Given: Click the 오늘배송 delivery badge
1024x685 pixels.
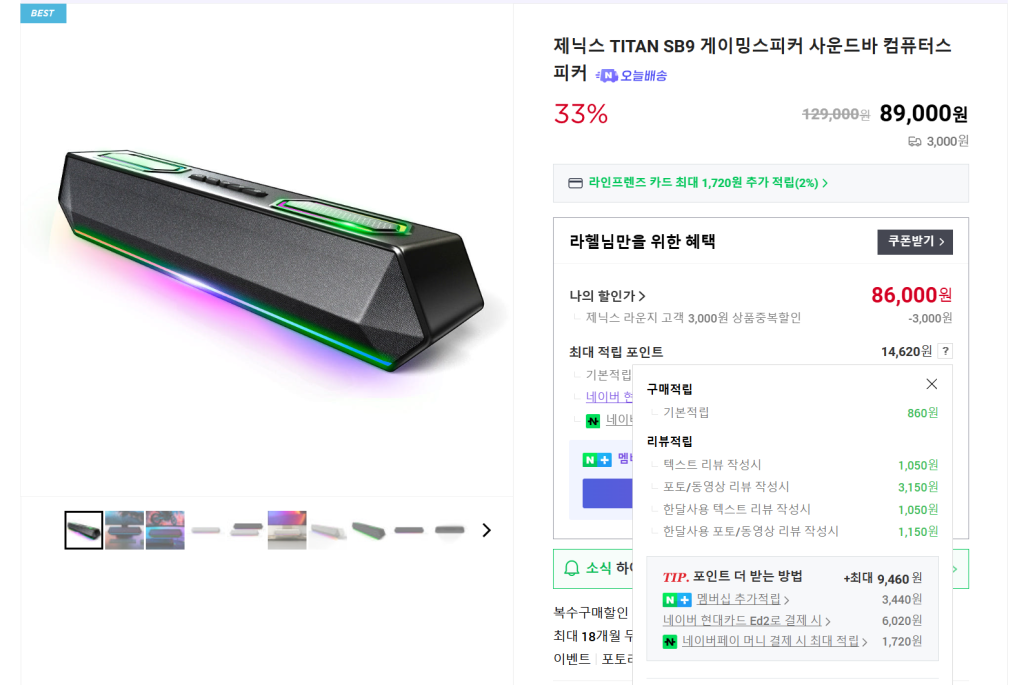Looking at the screenshot, I should pos(631,75).
